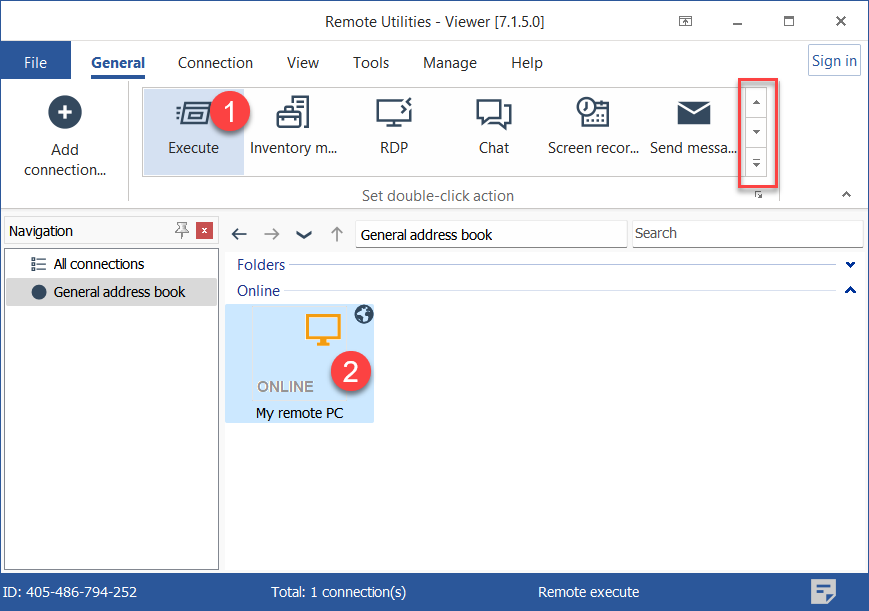Select the Inventory manager mode icon
Image resolution: width=869 pixels, height=611 pixels.
click(293, 114)
